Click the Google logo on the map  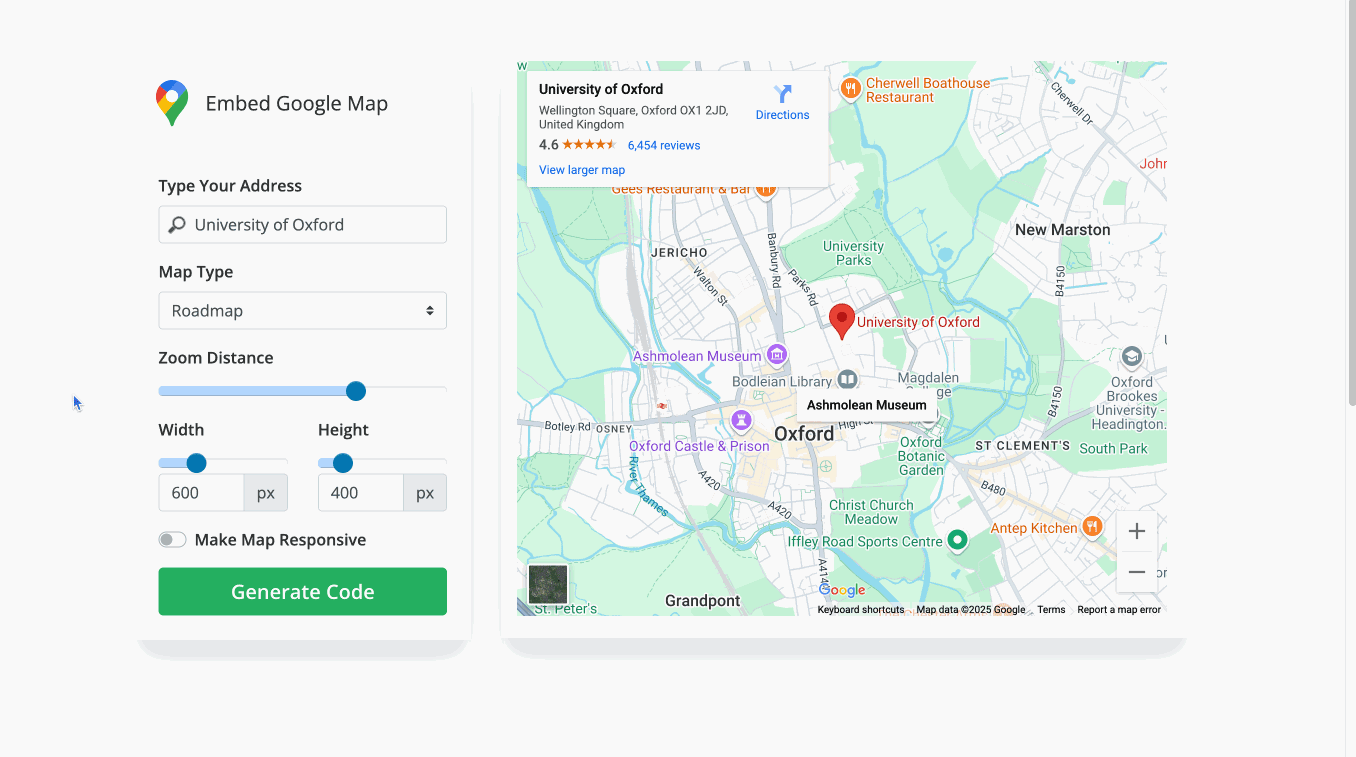842,590
